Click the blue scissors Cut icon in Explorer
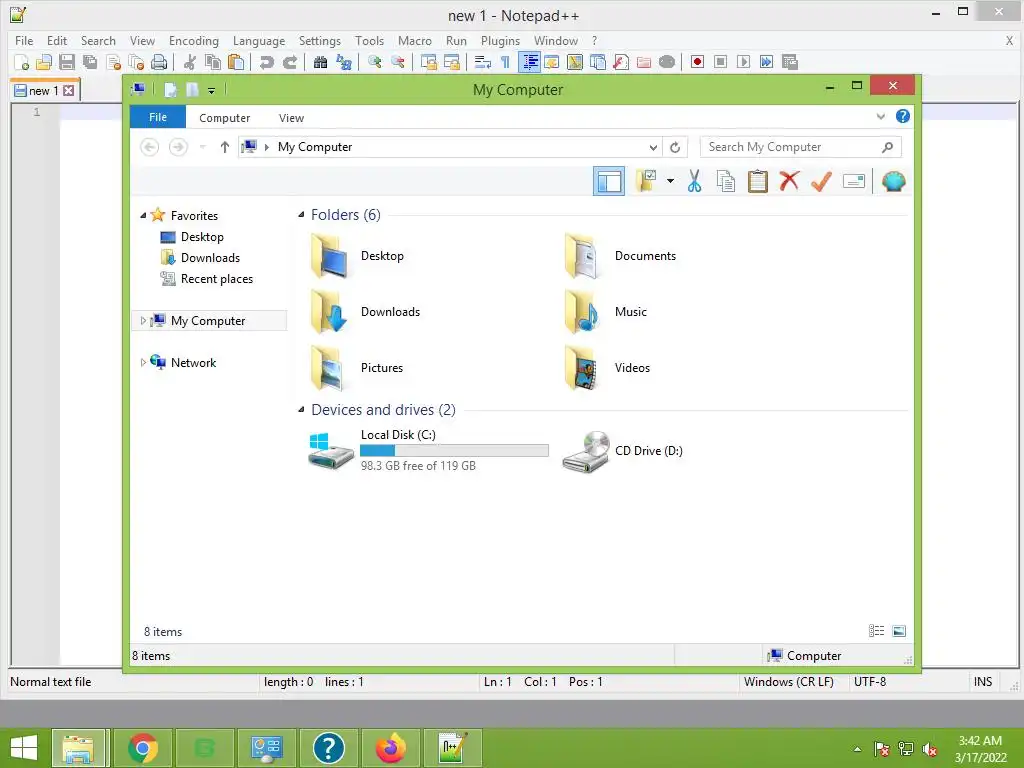The height and width of the screenshot is (768, 1024). pos(694,181)
